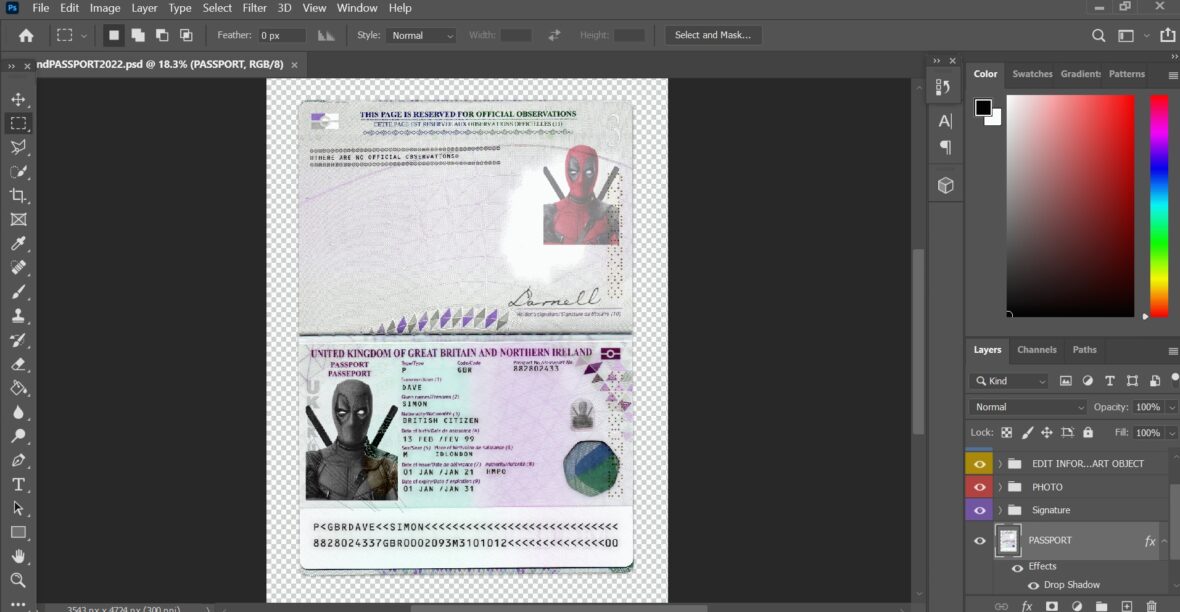The width and height of the screenshot is (1180, 612).
Task: Open the layer filter Kind dropdown
Action: click(x=1008, y=381)
